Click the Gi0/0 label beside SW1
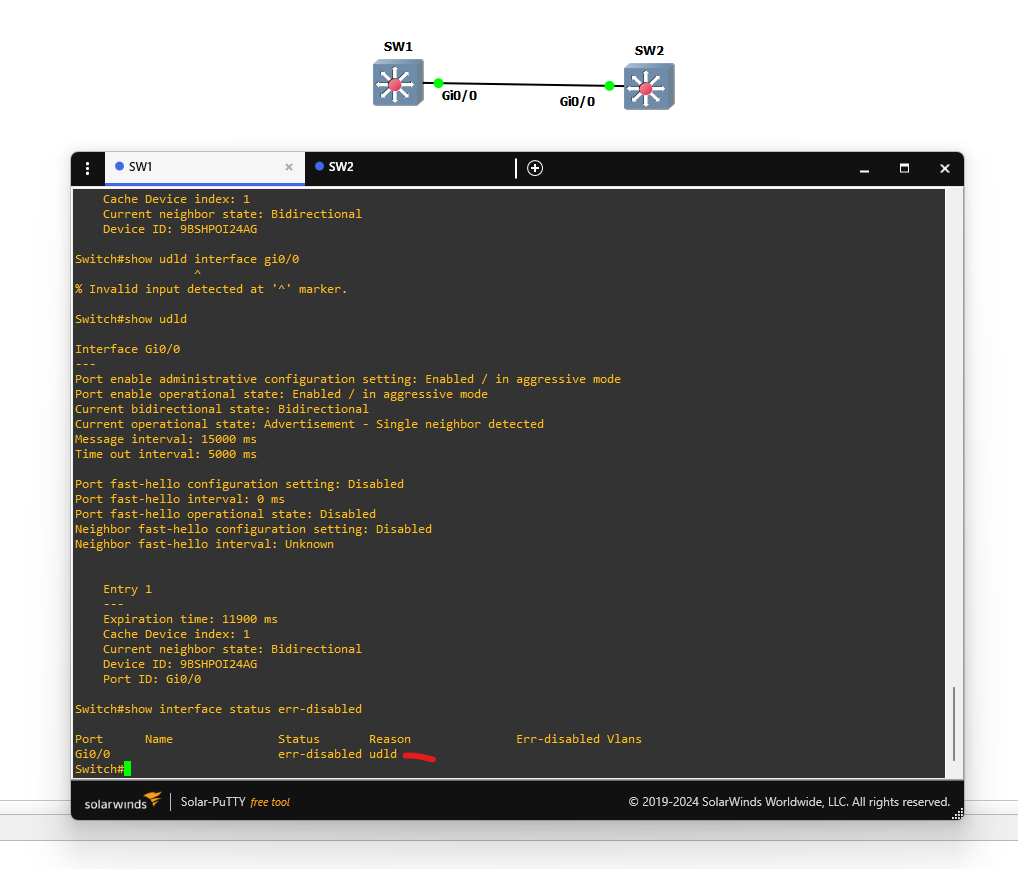The height and width of the screenshot is (869, 1018). pos(459,96)
